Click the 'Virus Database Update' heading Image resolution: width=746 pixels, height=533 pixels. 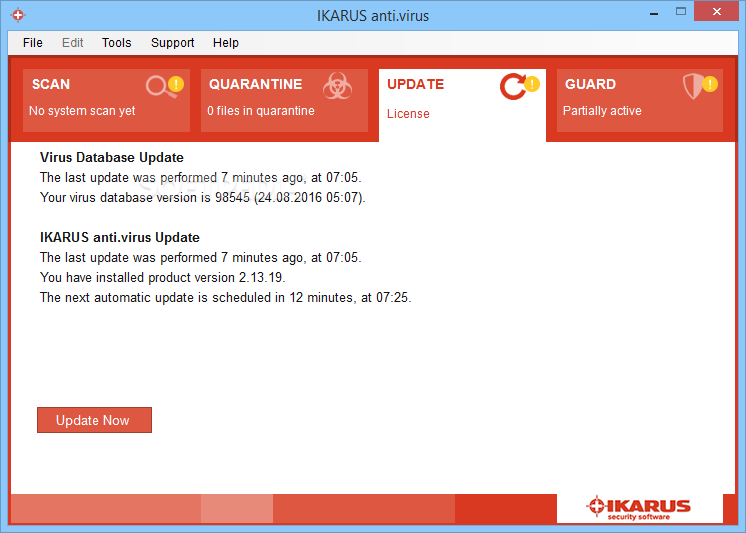click(112, 158)
